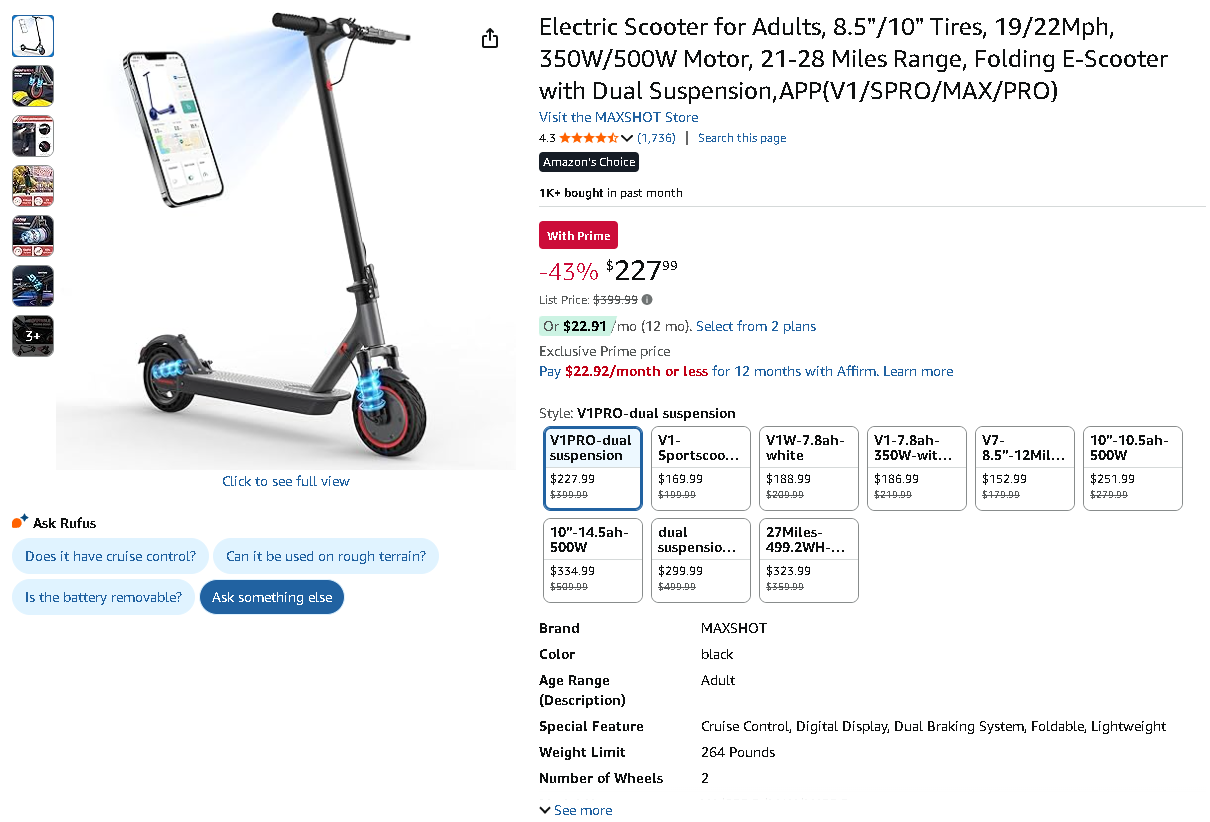This screenshot has height=822, width=1210.
Task: Click Learn more about Affirm
Action: [917, 371]
